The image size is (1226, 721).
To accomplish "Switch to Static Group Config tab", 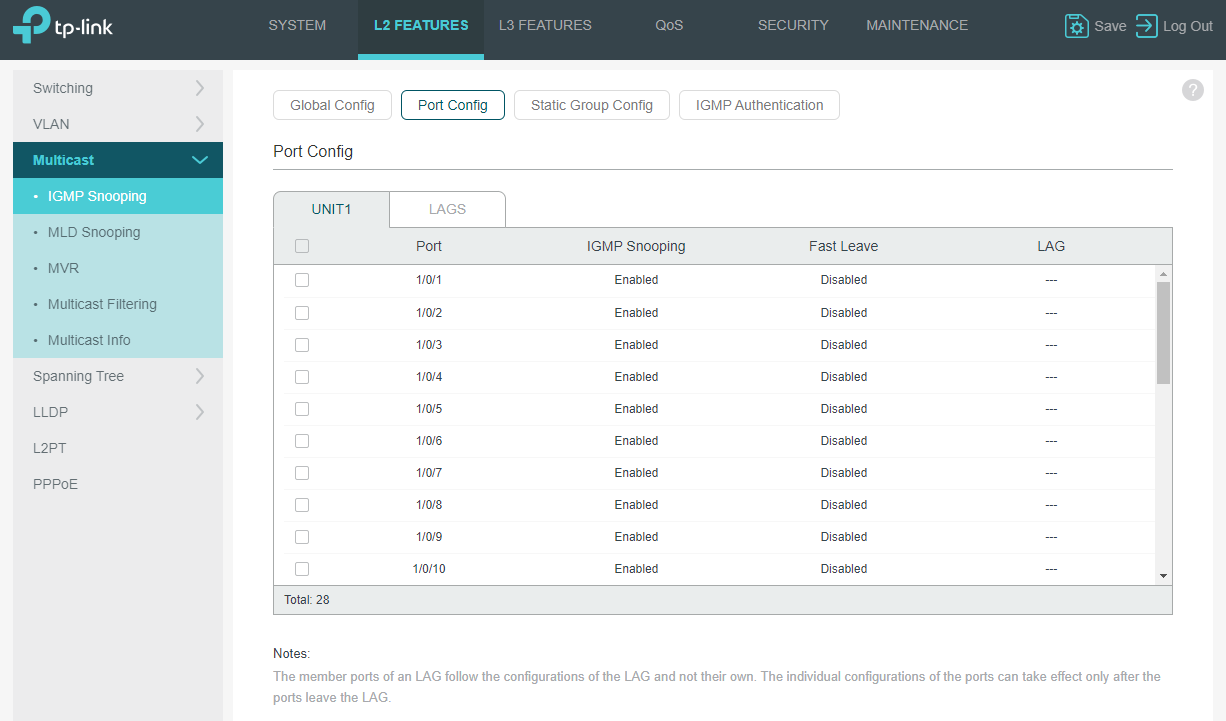I will click(x=592, y=105).
